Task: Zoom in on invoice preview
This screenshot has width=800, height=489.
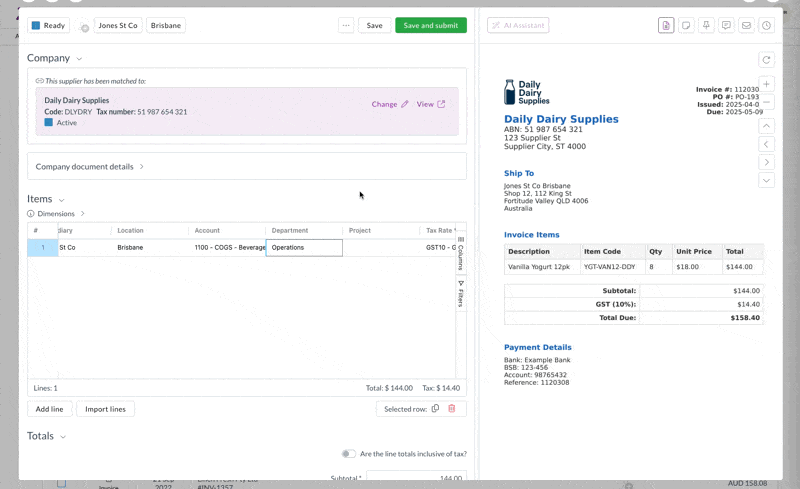Action: click(x=766, y=84)
